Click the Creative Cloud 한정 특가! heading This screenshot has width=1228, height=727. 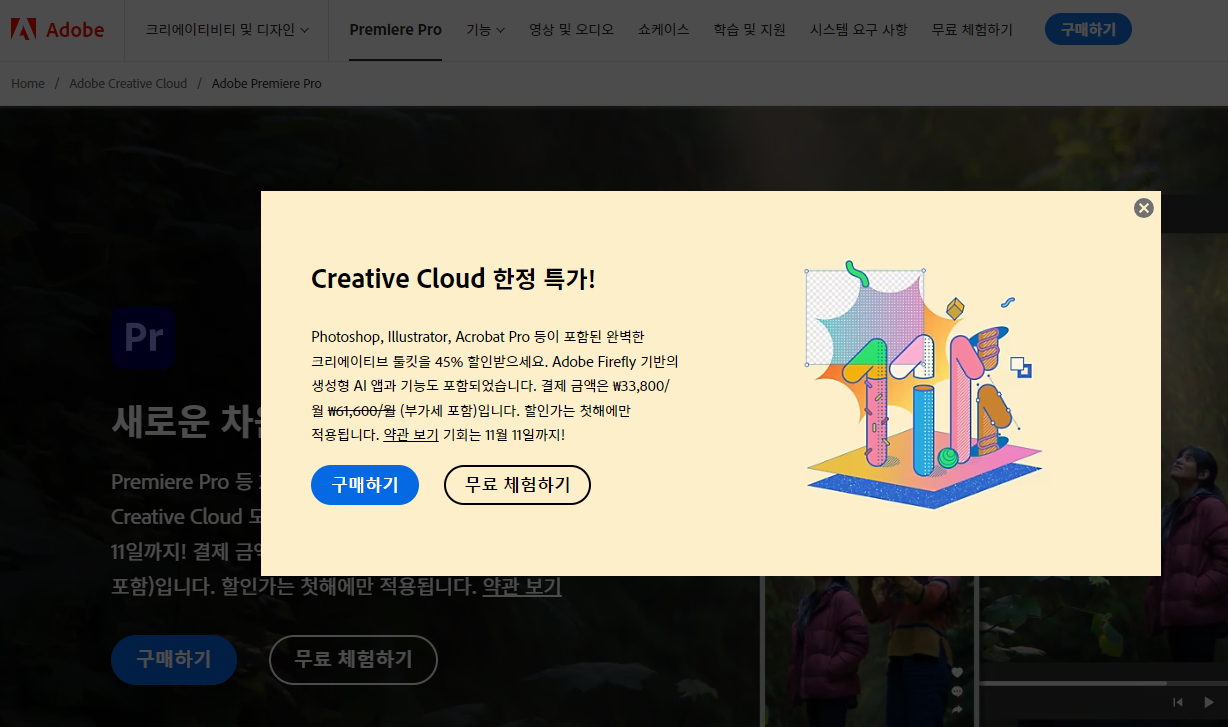pos(453,278)
